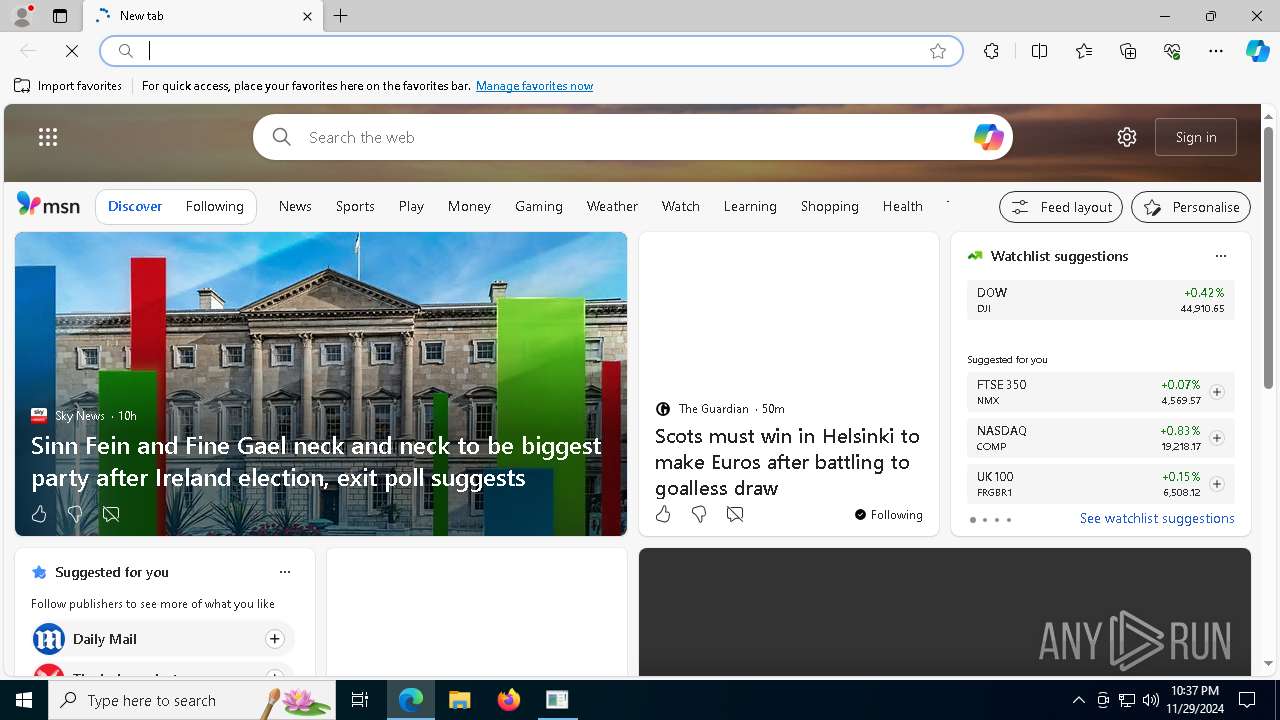Open Task View on taskbar

tap(360, 700)
